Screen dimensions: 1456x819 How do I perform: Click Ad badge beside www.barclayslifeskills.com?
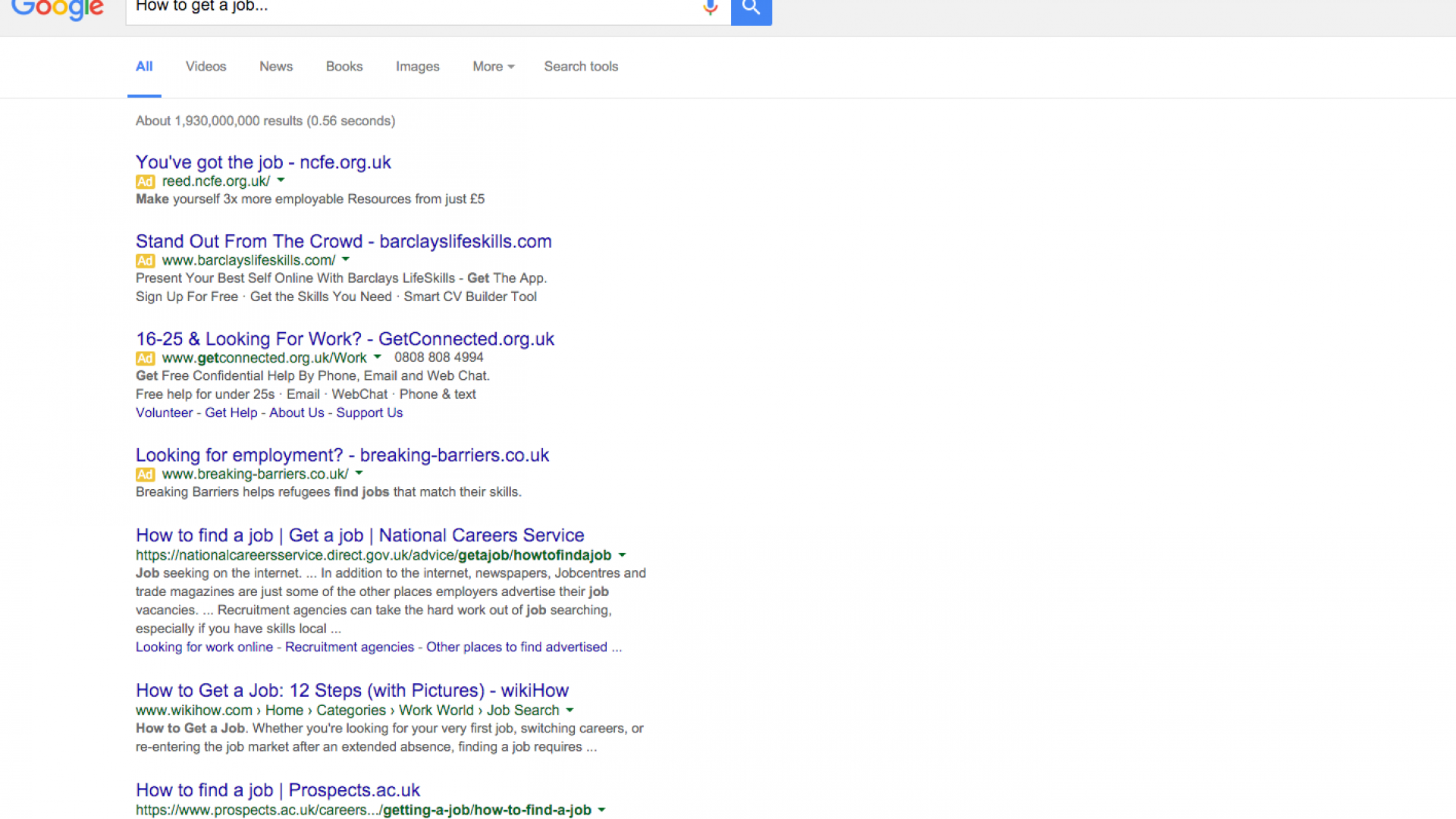tap(146, 261)
